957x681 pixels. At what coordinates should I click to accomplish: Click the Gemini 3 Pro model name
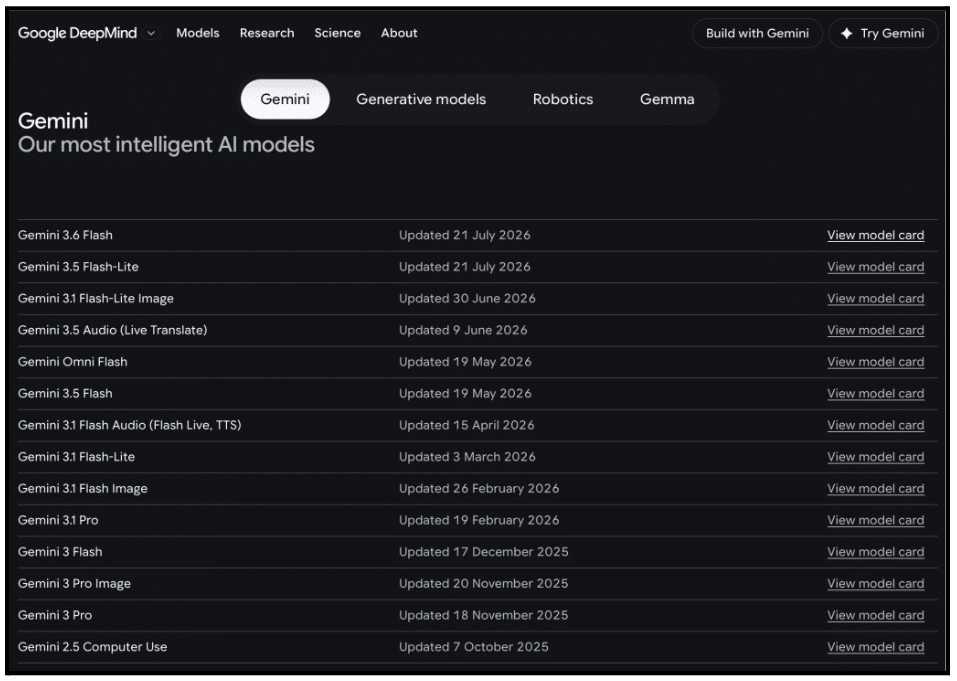pyautogui.click(x=55, y=616)
